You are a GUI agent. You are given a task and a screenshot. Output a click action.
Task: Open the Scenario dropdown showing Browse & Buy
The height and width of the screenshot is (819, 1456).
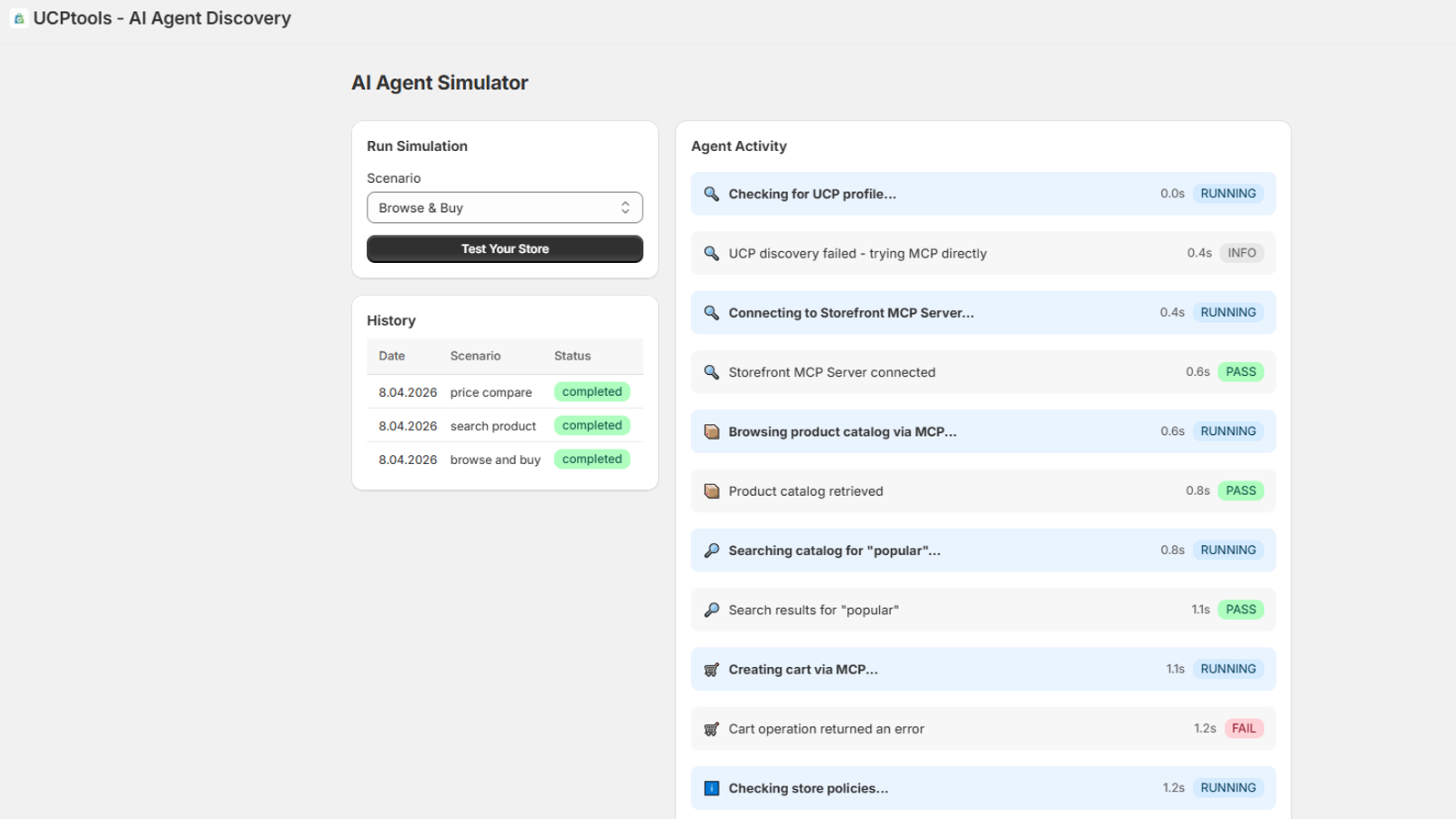[x=505, y=207]
